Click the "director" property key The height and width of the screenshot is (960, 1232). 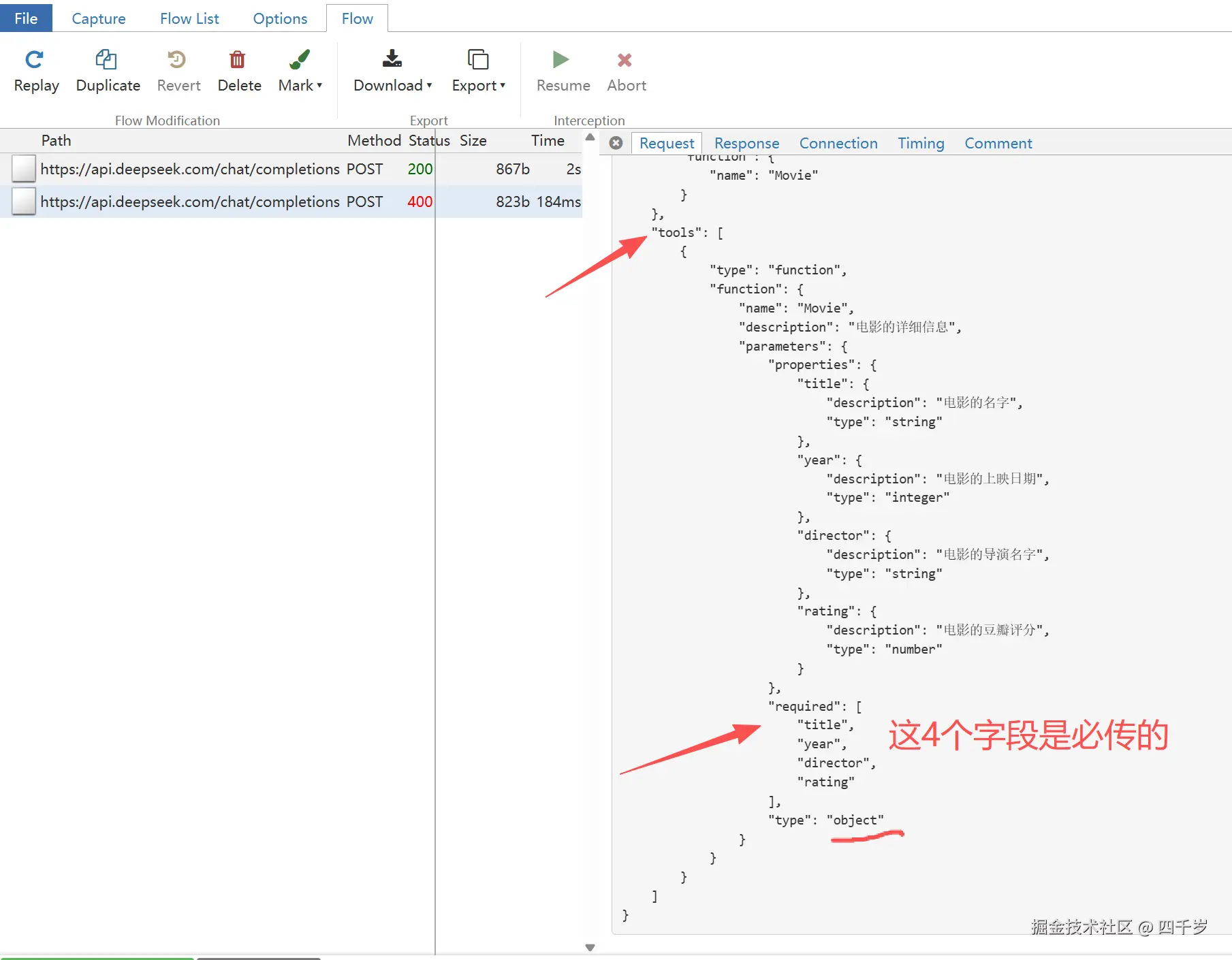click(x=836, y=535)
